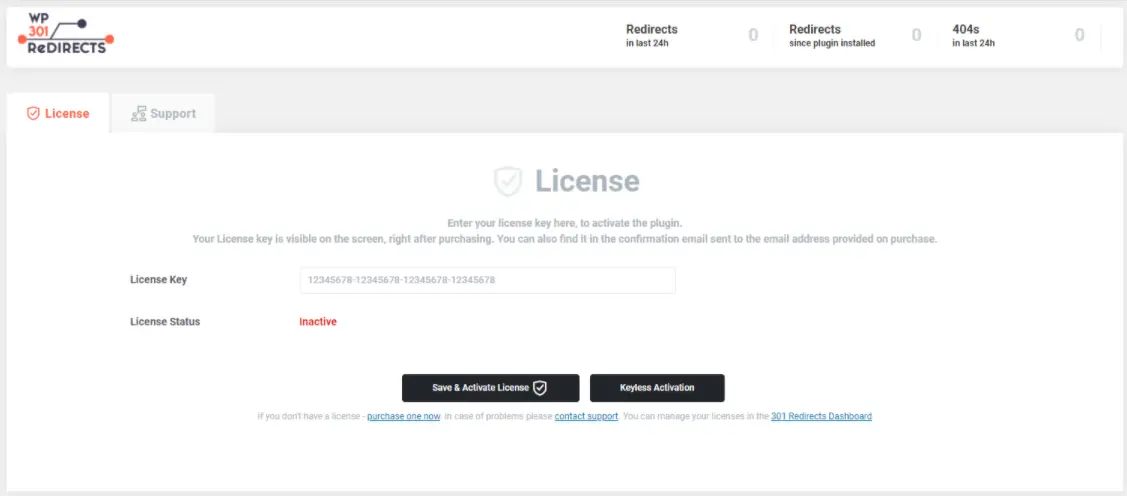Click the shield icon on License tab
Image resolution: width=1127 pixels, height=496 pixels.
(x=33, y=114)
